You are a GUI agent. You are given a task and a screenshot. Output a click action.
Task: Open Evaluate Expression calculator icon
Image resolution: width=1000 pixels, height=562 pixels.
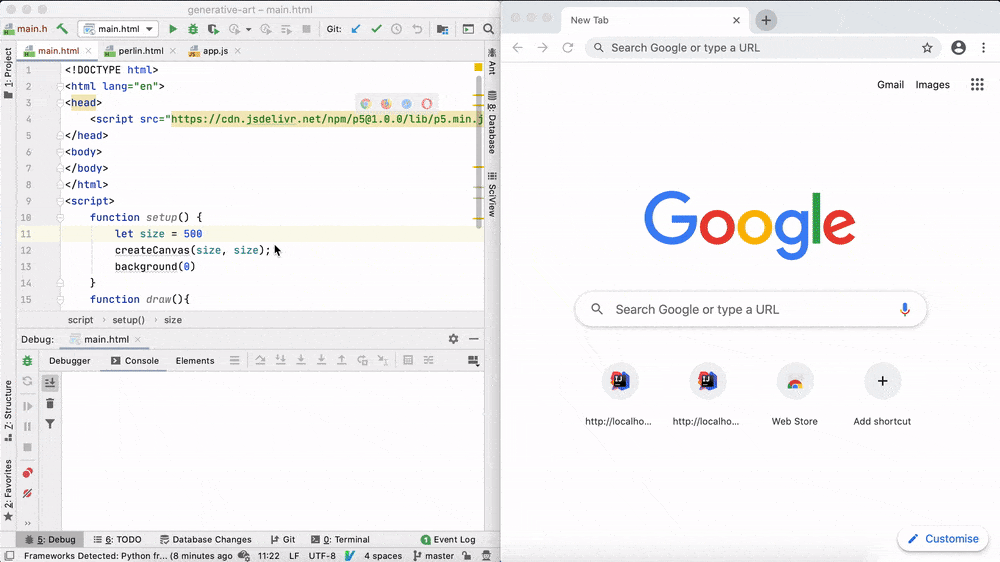408,360
